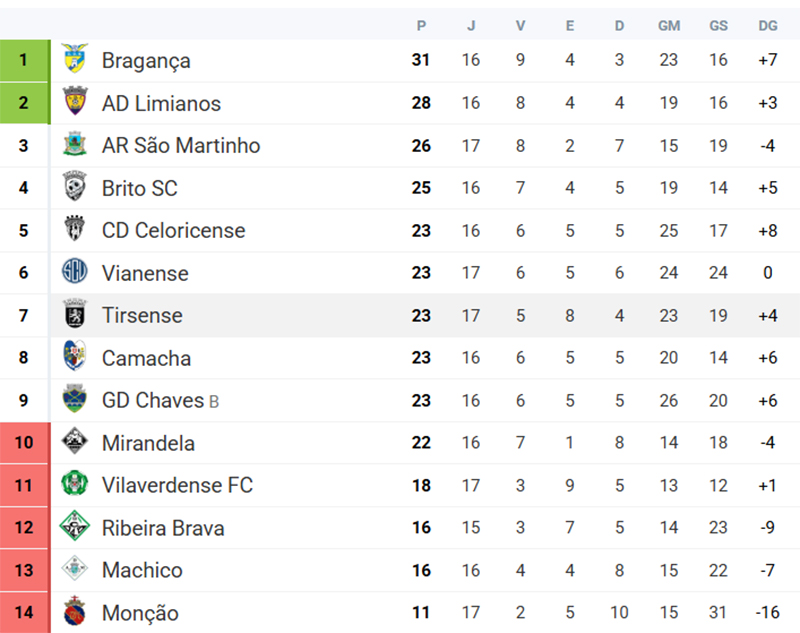Click the CD Celoricense crest icon
Viewport: 800px width, 633px height.
[x=74, y=230]
